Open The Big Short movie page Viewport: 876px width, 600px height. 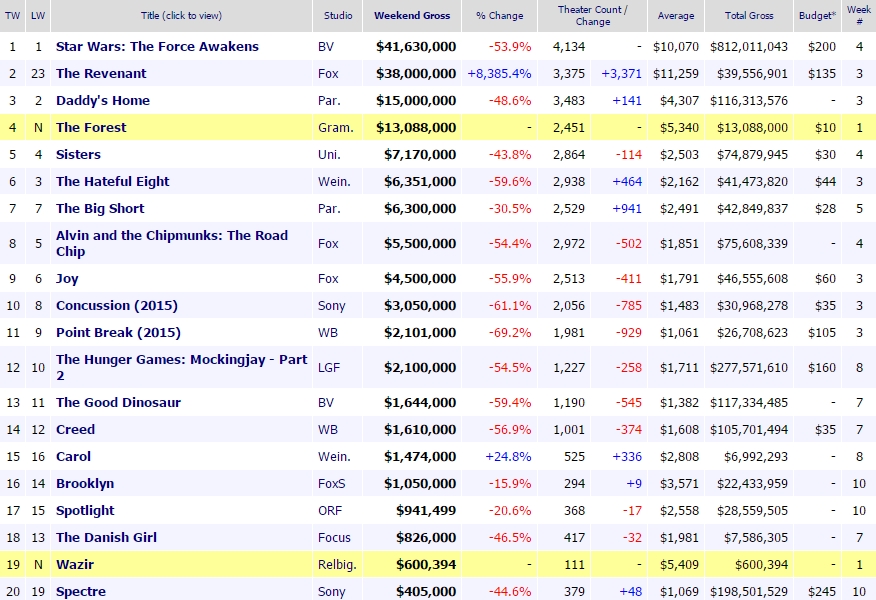click(100, 208)
